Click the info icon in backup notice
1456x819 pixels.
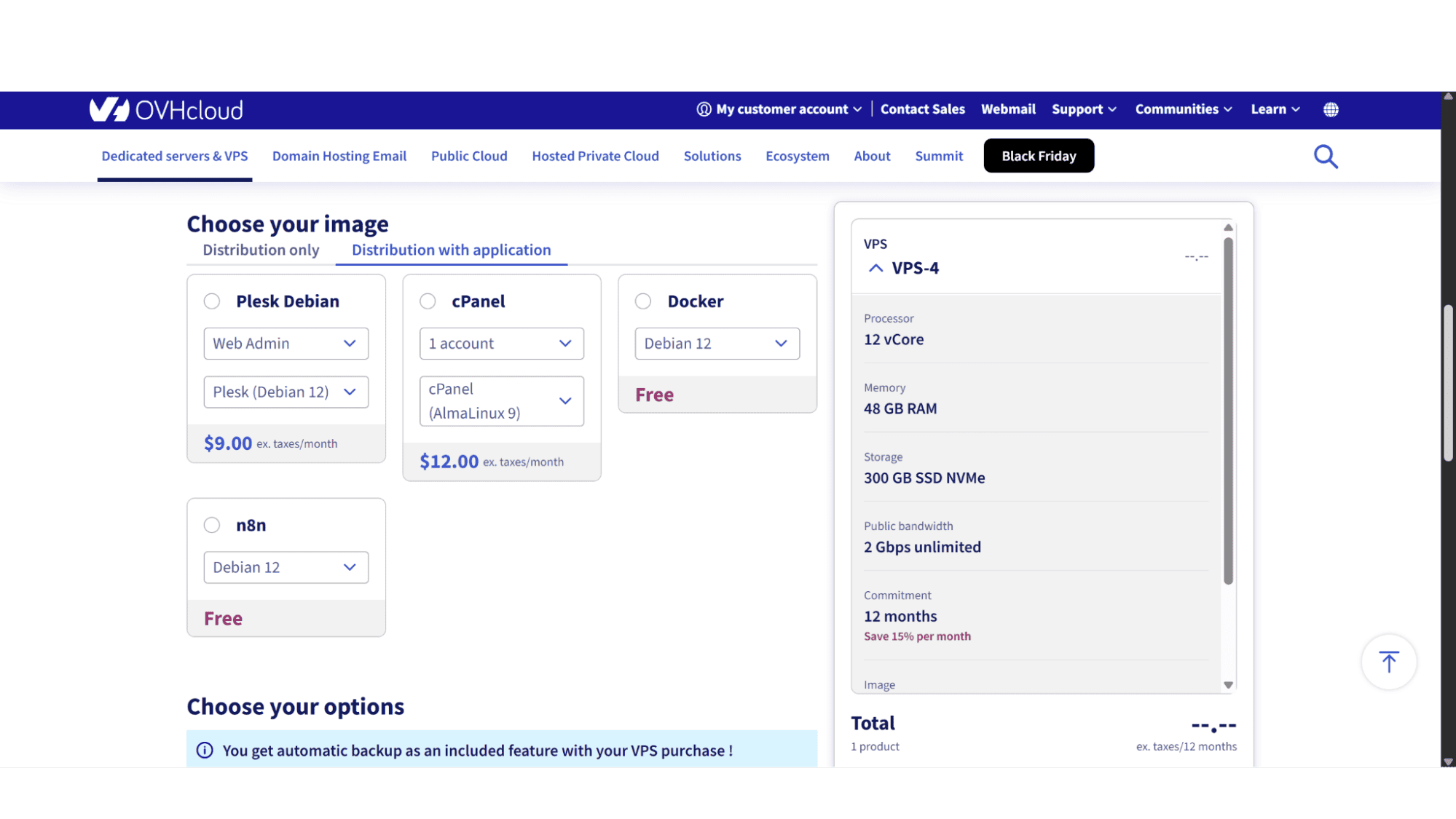205,751
